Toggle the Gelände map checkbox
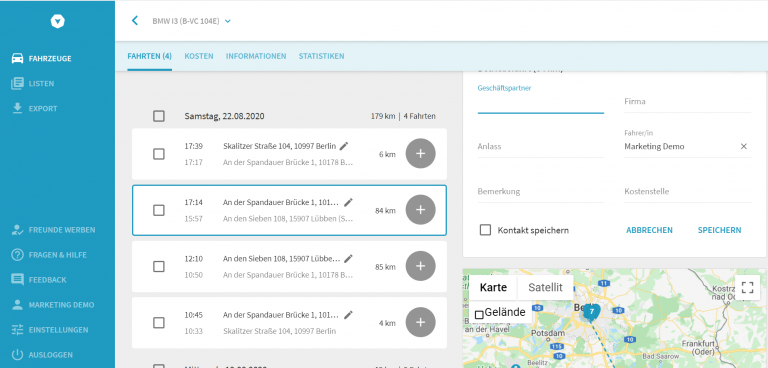The width and height of the screenshot is (768, 368). coord(480,315)
